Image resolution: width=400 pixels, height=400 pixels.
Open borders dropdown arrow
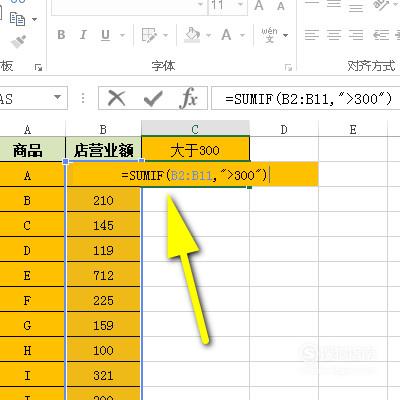[x=166, y=35]
